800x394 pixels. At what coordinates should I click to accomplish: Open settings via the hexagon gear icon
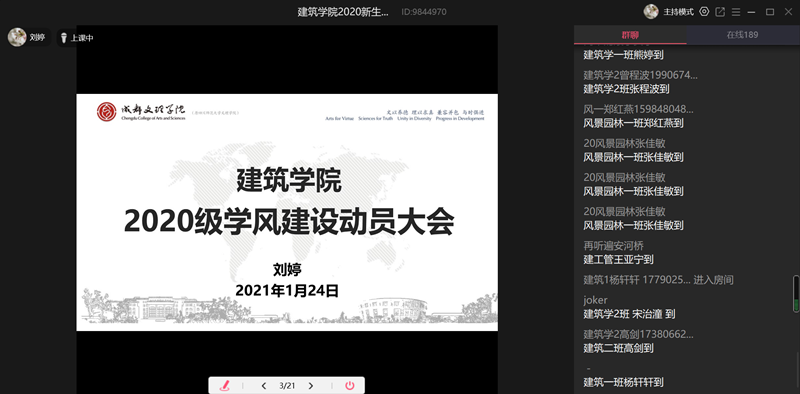point(704,11)
